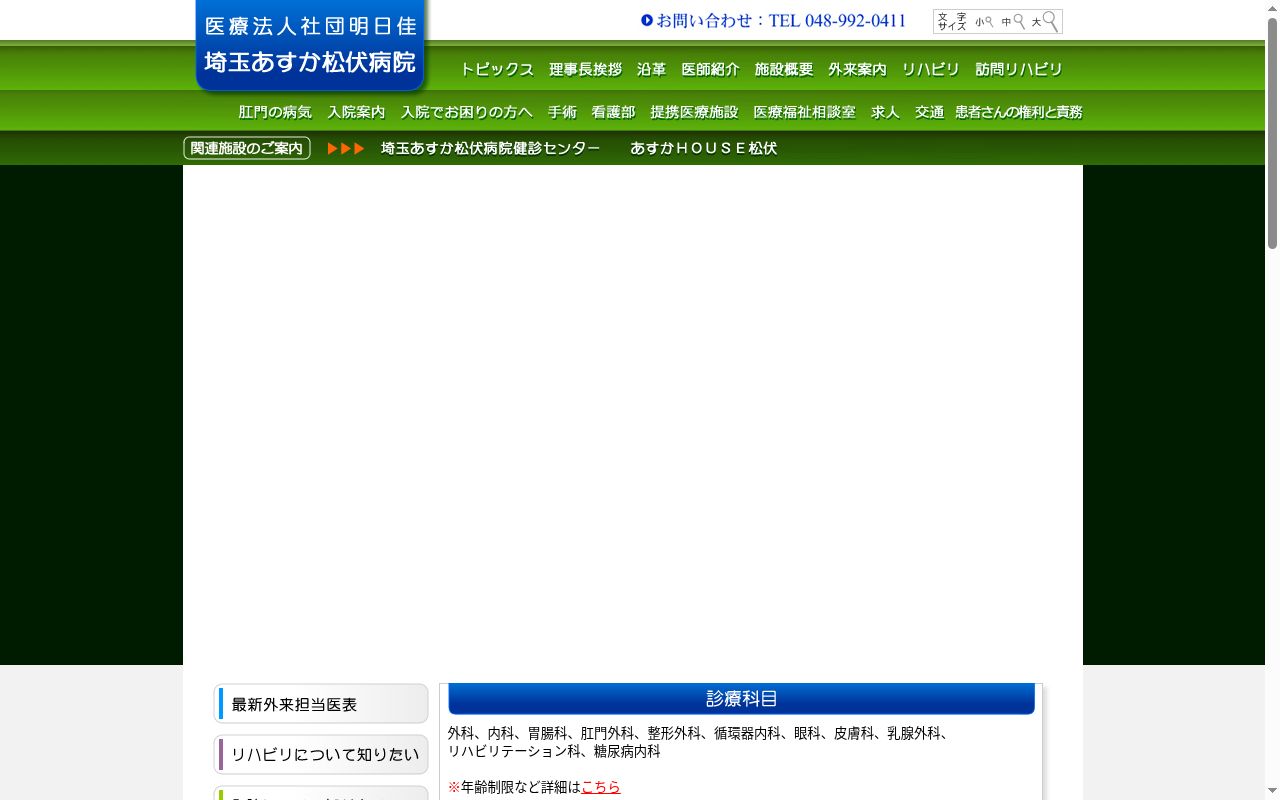
Task: Open the 提携医療施設 menu item
Action: point(694,112)
